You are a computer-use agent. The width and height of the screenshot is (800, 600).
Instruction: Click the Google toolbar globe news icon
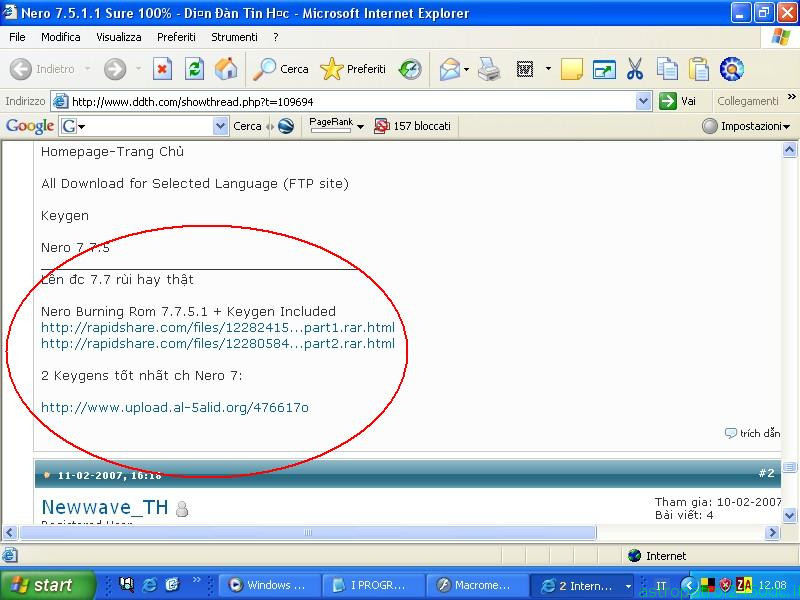[x=286, y=126]
